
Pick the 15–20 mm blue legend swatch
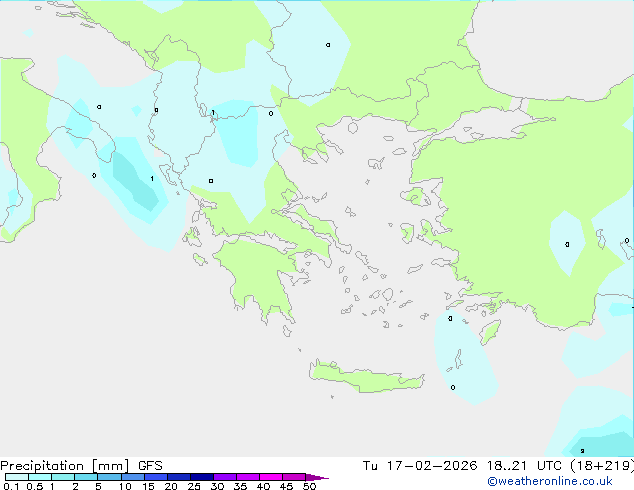(155, 477)
